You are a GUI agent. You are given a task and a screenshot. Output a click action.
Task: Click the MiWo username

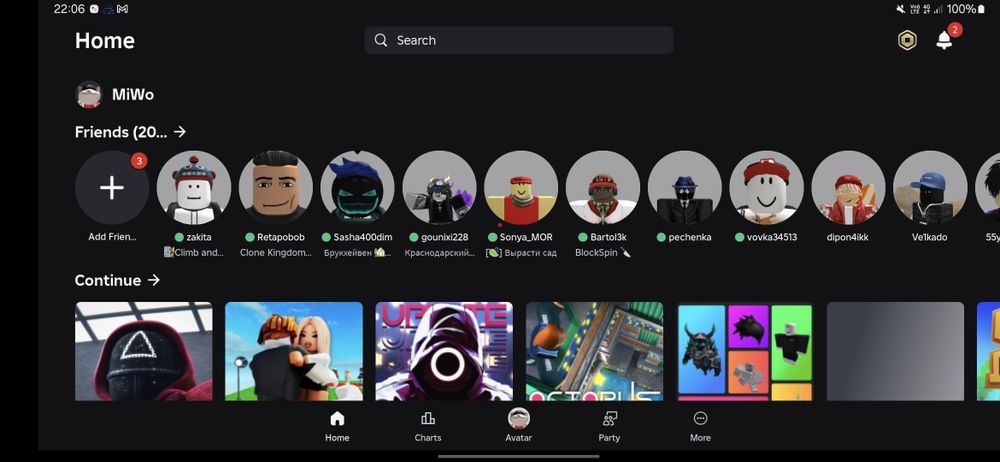click(133, 94)
